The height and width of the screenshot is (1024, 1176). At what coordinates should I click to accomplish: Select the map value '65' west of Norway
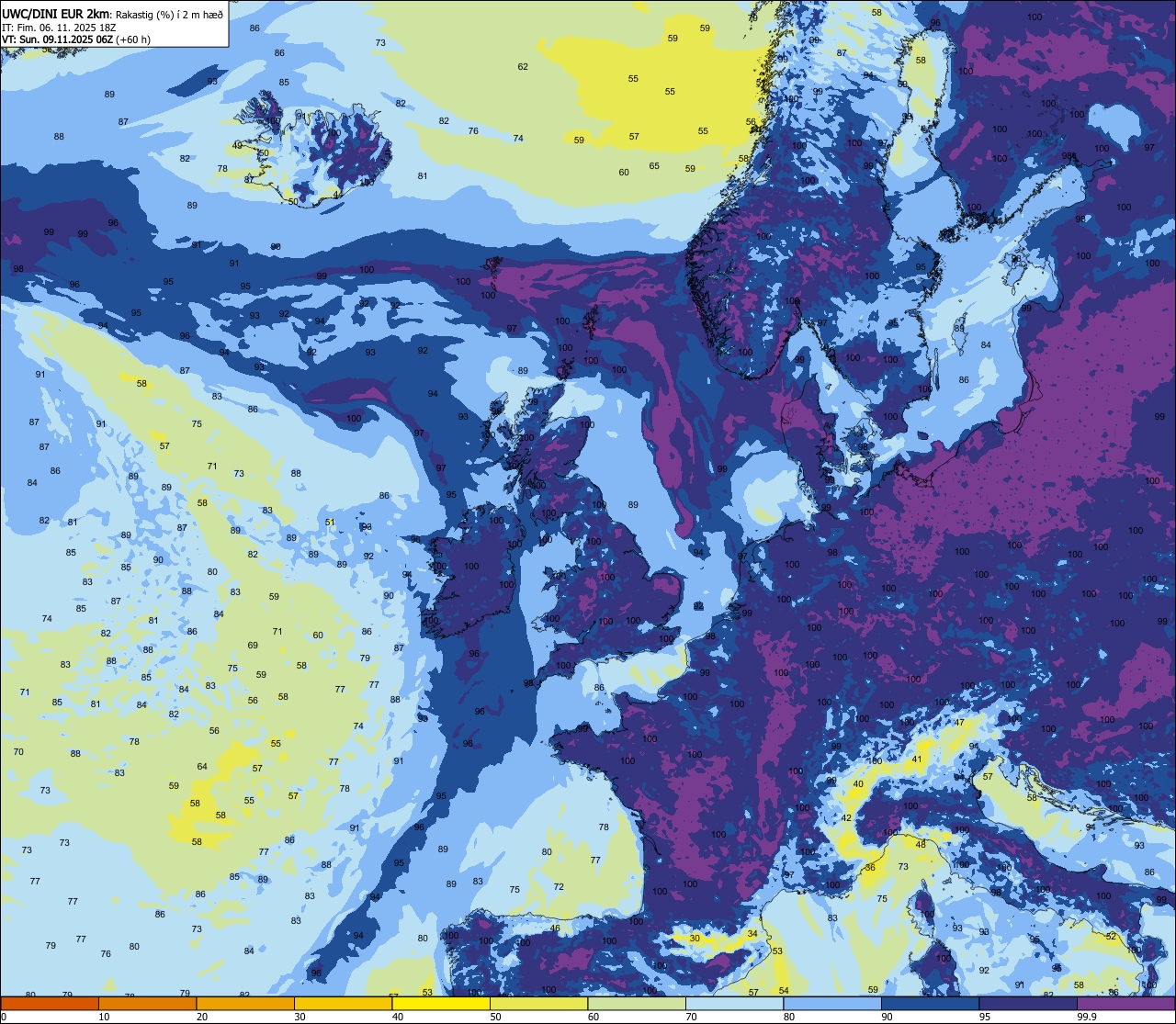[x=654, y=165]
